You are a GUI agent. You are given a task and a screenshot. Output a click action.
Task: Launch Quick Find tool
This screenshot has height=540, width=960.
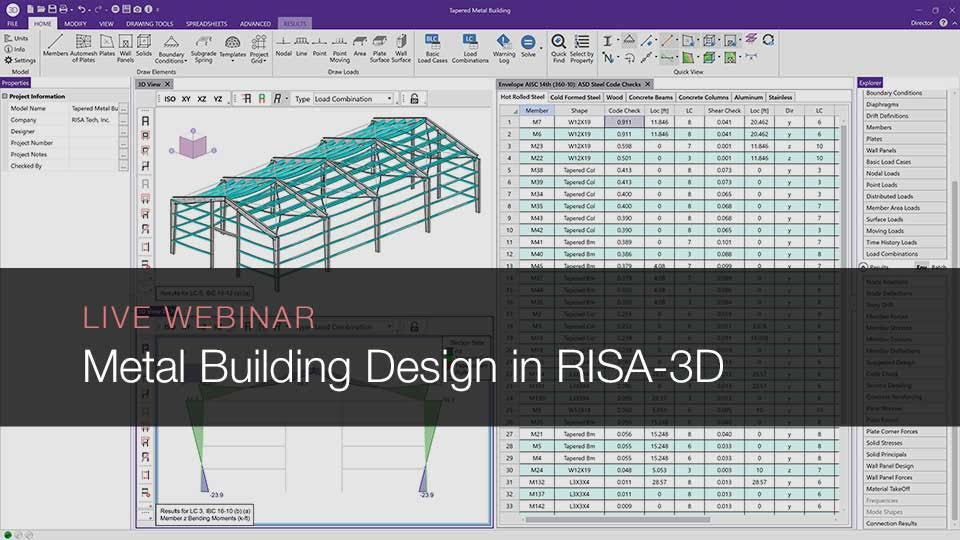coord(558,46)
